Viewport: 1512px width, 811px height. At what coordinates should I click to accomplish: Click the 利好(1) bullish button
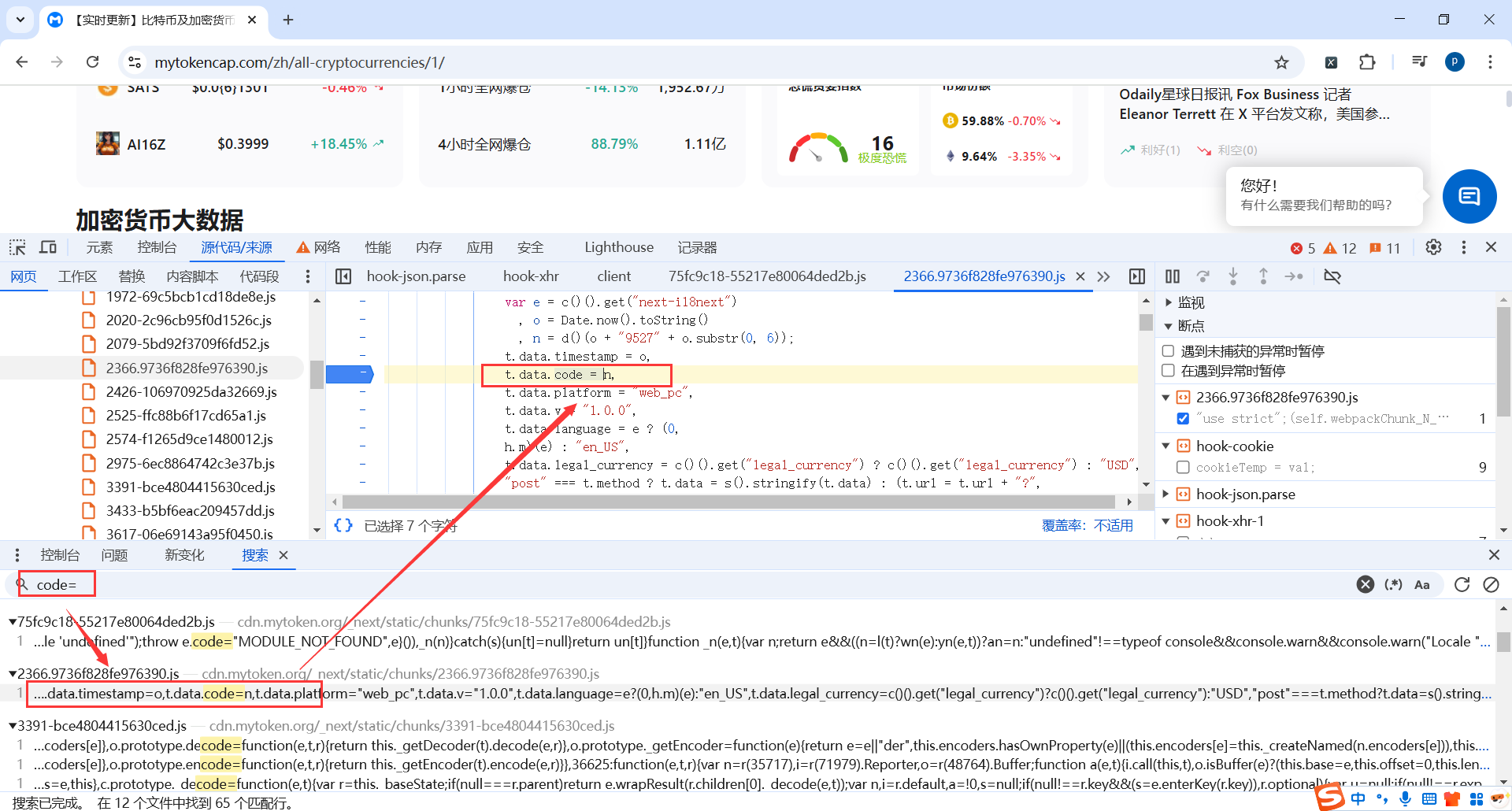coord(1151,150)
